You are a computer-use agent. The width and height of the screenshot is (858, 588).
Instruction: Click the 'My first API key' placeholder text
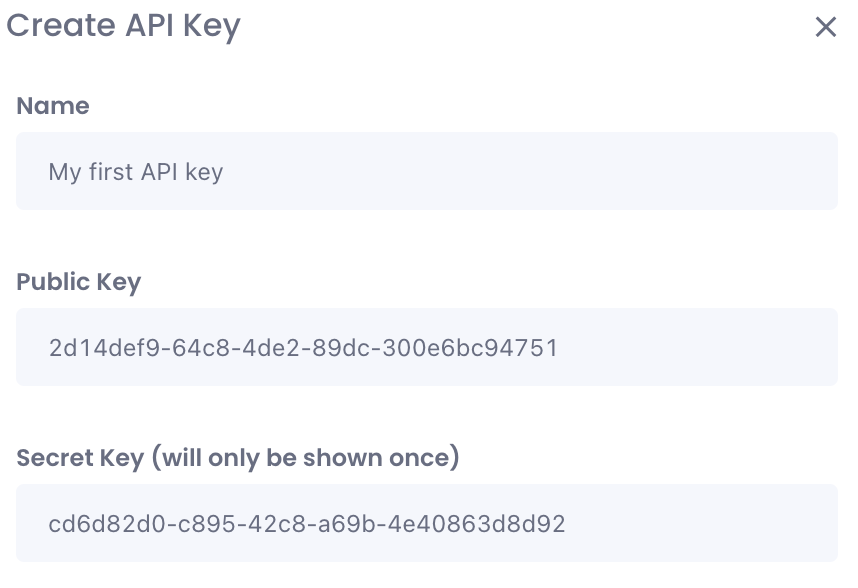click(136, 172)
